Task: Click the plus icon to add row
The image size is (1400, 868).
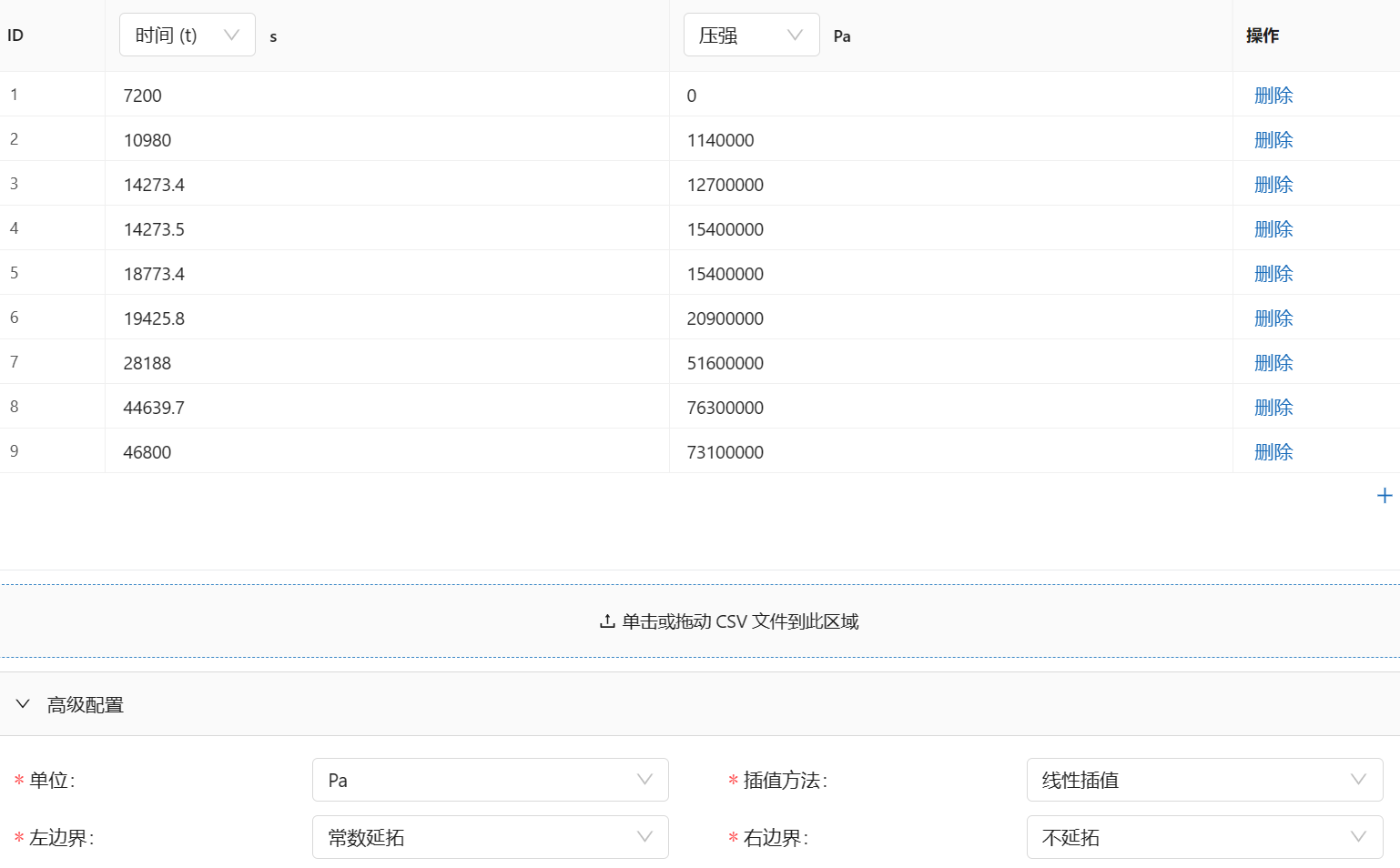Action: [x=1384, y=496]
